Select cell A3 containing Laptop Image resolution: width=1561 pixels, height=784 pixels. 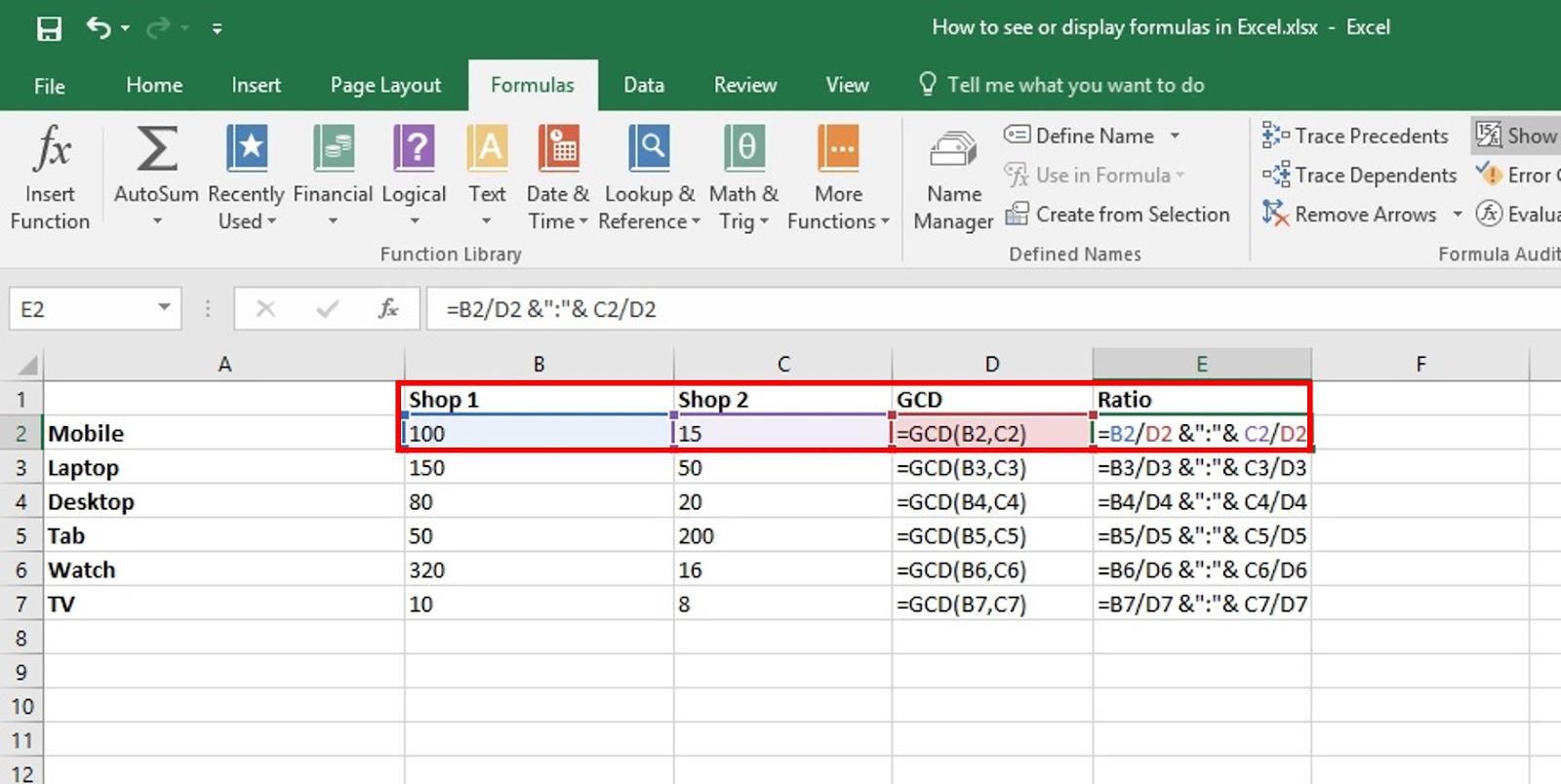223,468
